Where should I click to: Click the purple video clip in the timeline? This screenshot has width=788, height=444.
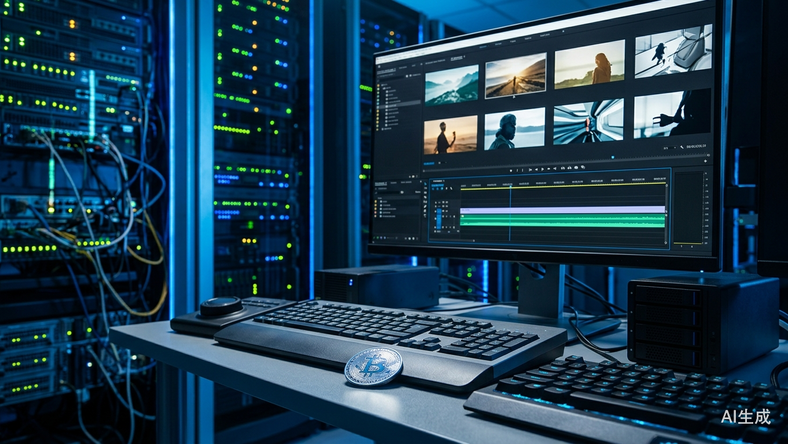[x=563, y=210]
